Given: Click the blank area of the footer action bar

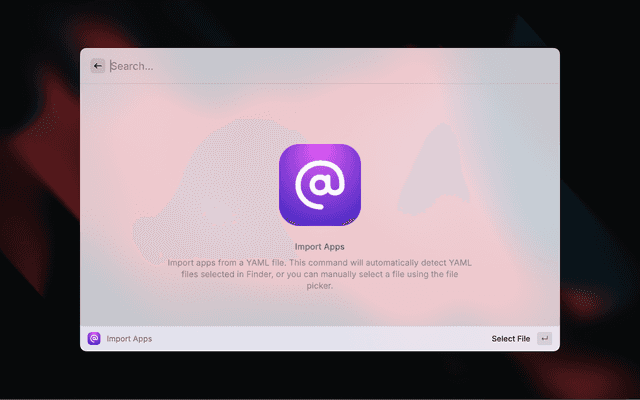Looking at the screenshot, I should coord(320,339).
